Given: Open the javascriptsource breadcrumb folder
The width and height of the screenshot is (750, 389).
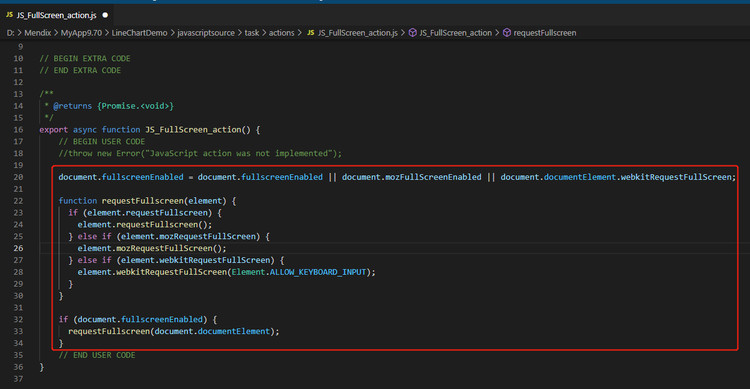Looking at the screenshot, I should tap(206, 33).
